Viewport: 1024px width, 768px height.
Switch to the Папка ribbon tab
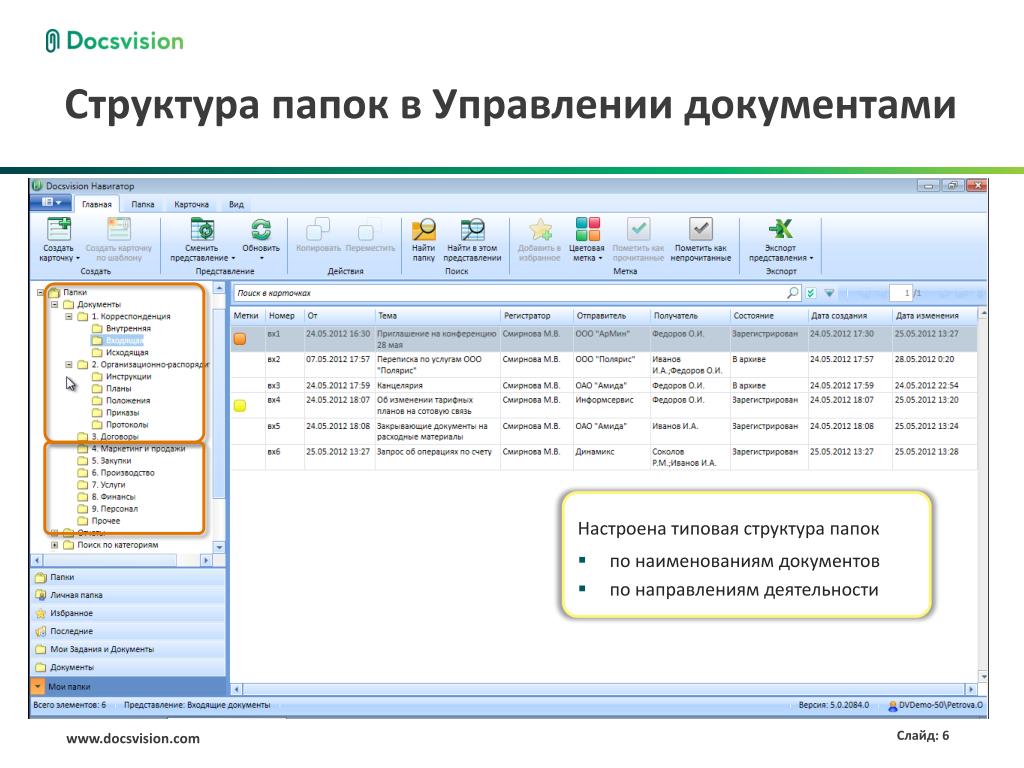coord(142,204)
